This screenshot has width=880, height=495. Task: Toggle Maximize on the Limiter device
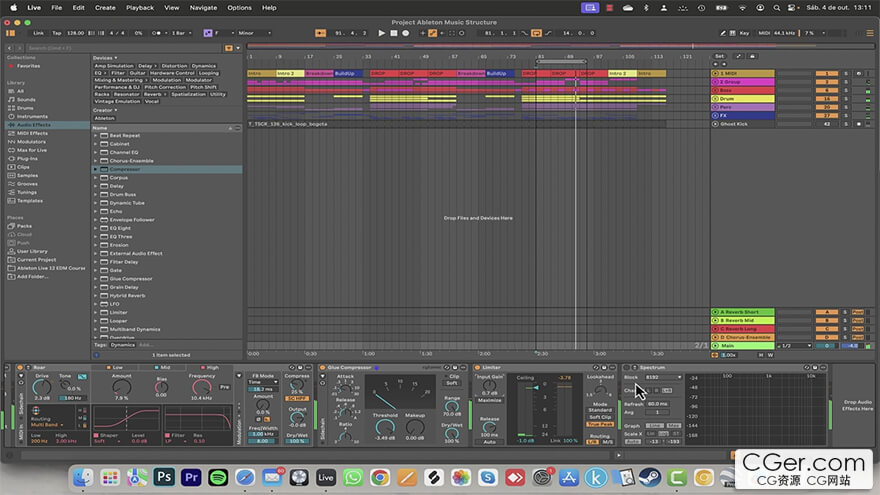[490, 400]
